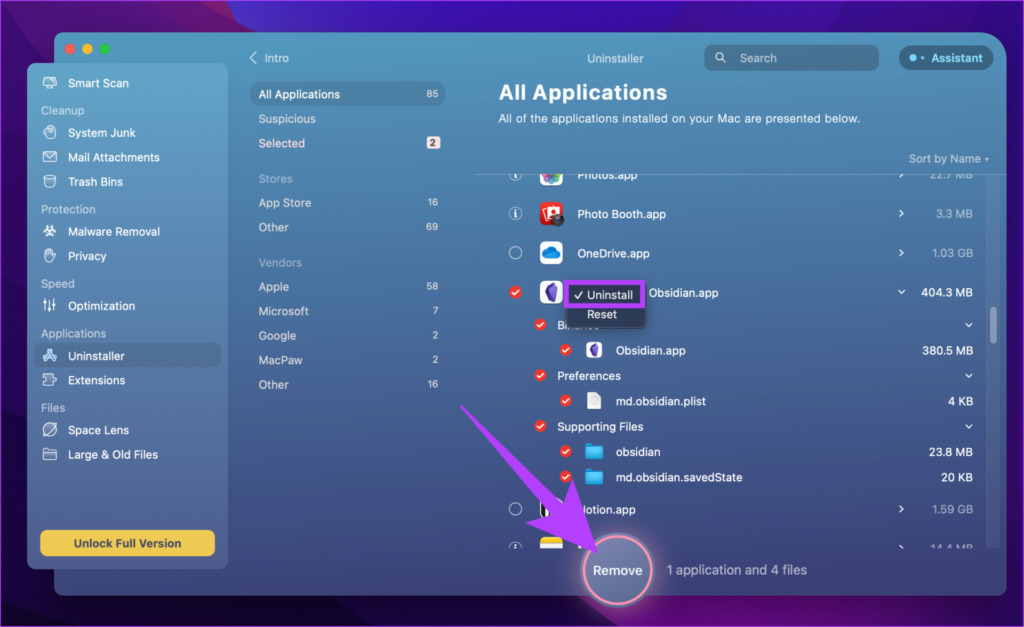This screenshot has width=1024, height=627.
Task: Click the OneDrive cloud app icon
Action: pos(551,253)
